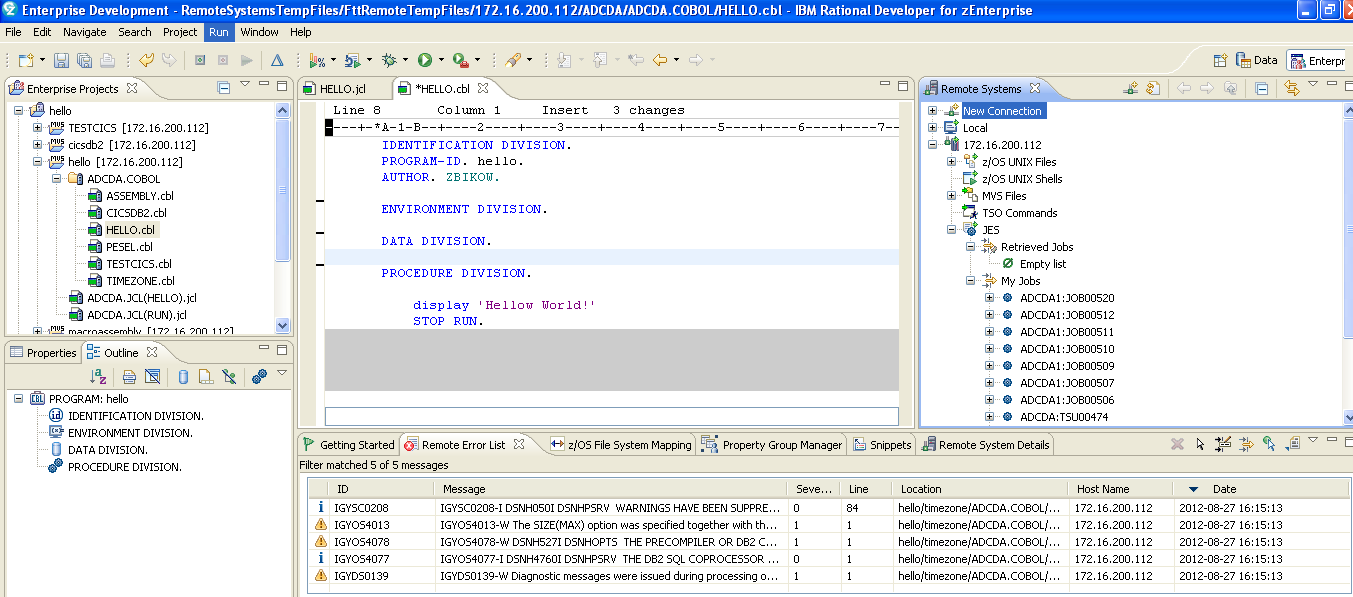Click the Save All toolbar icon
This screenshot has height=597, width=1353.
[84, 60]
